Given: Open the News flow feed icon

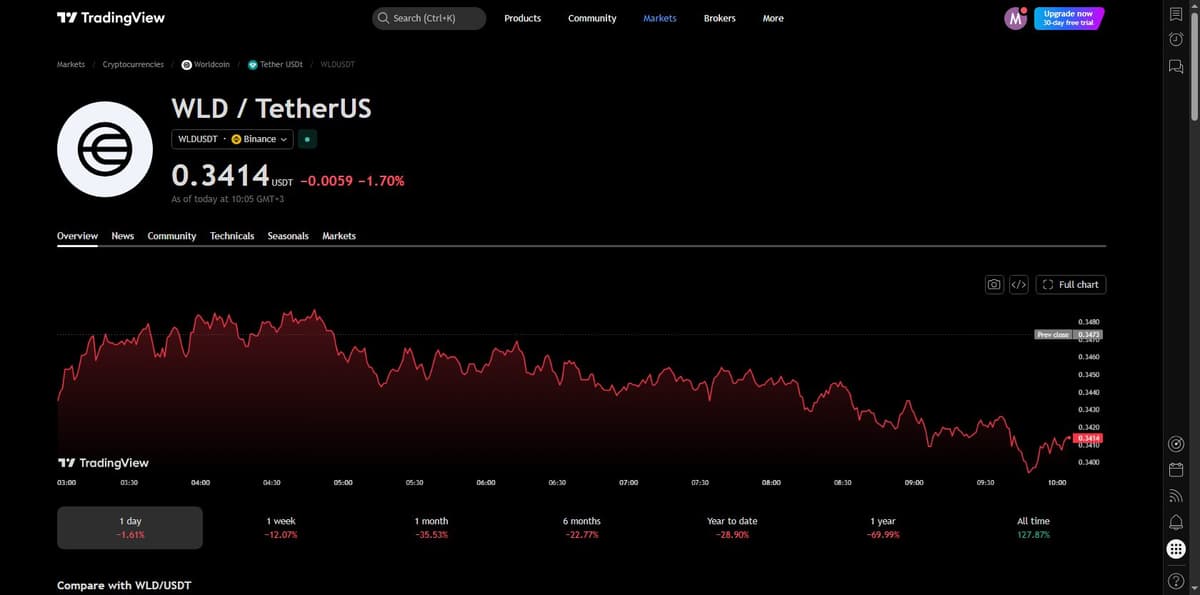Looking at the screenshot, I should coord(1176,497).
